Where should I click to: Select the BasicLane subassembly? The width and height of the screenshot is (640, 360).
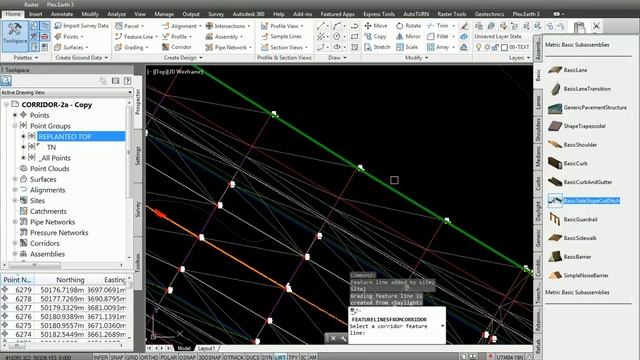[x=567, y=70]
